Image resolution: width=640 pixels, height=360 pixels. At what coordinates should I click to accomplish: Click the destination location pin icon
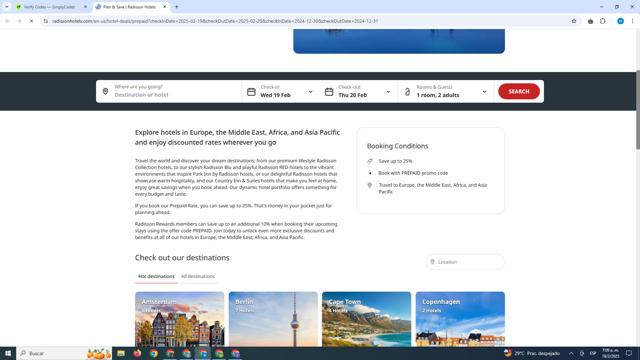point(105,91)
